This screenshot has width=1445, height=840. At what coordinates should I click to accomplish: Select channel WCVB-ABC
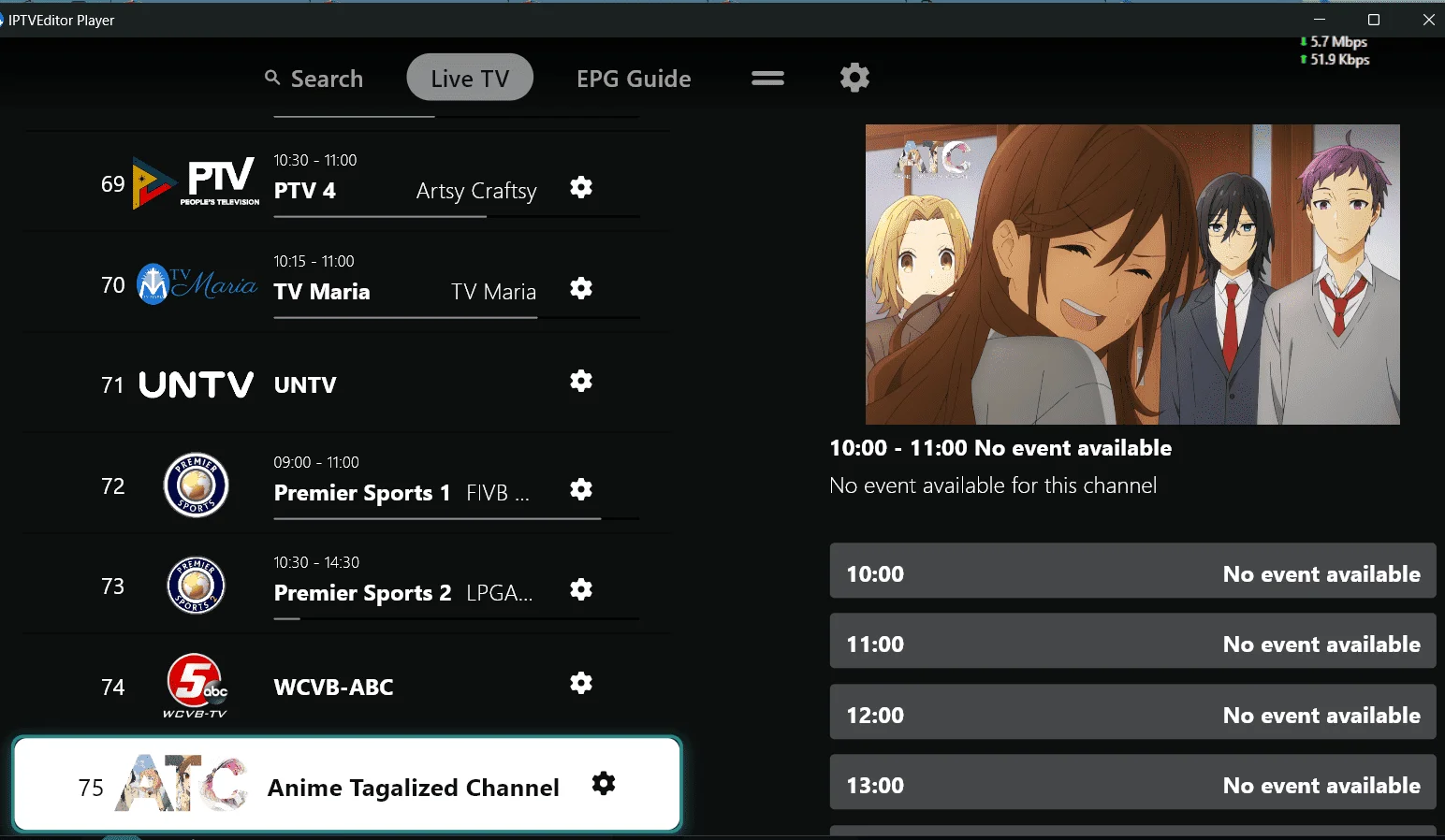[333, 687]
